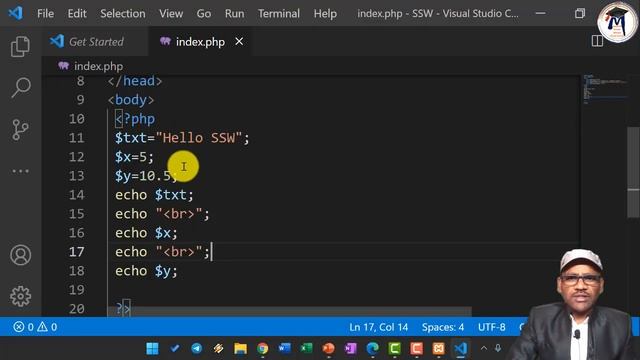
Task: Open the Source Control view
Action: pyautogui.click(x=20, y=130)
